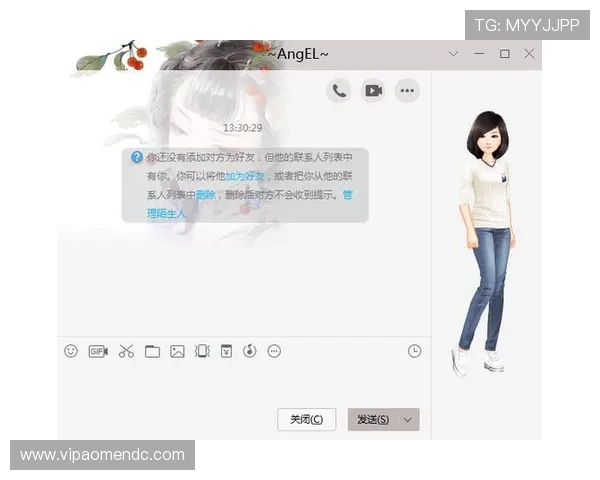600x480 pixels.
Task: Click the send file folder icon
Action: [x=152, y=351]
